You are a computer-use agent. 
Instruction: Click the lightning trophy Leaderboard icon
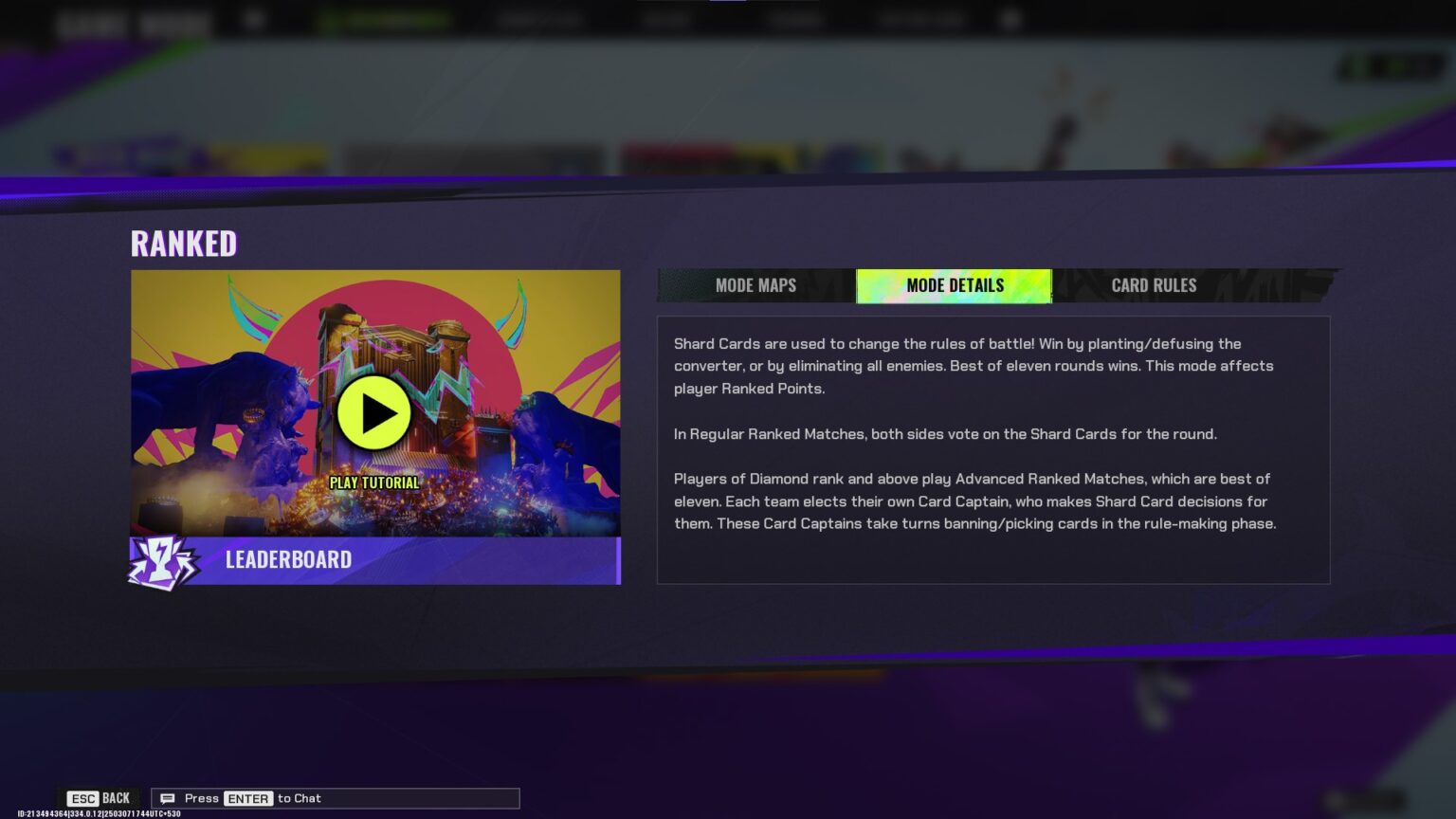[x=162, y=561]
